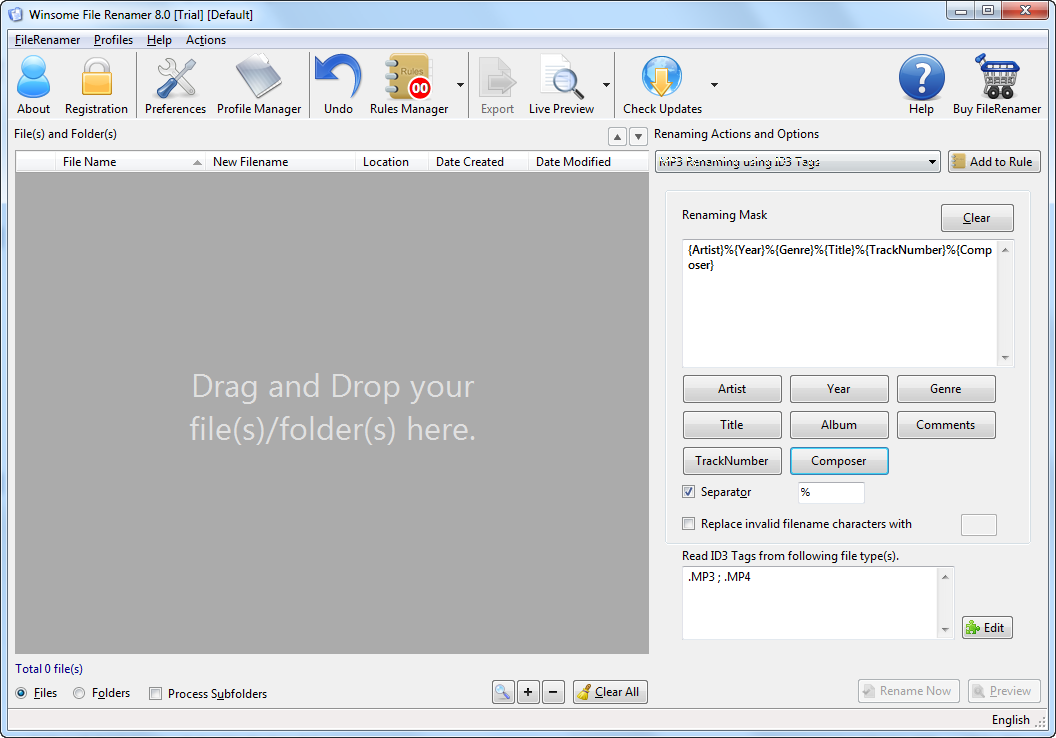Screen dimensions: 1056x738
Task: Sort by Date Created column header
Action: [478, 162]
